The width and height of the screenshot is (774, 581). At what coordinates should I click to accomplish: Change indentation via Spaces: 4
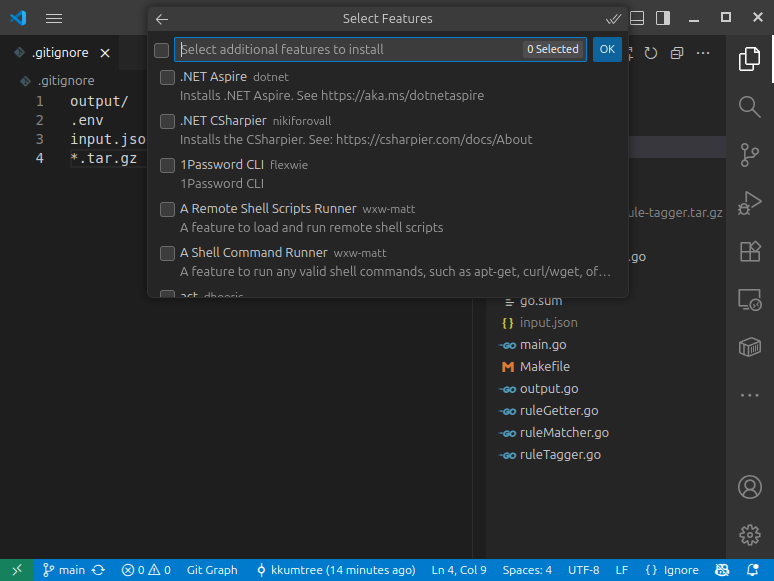[x=527, y=570]
